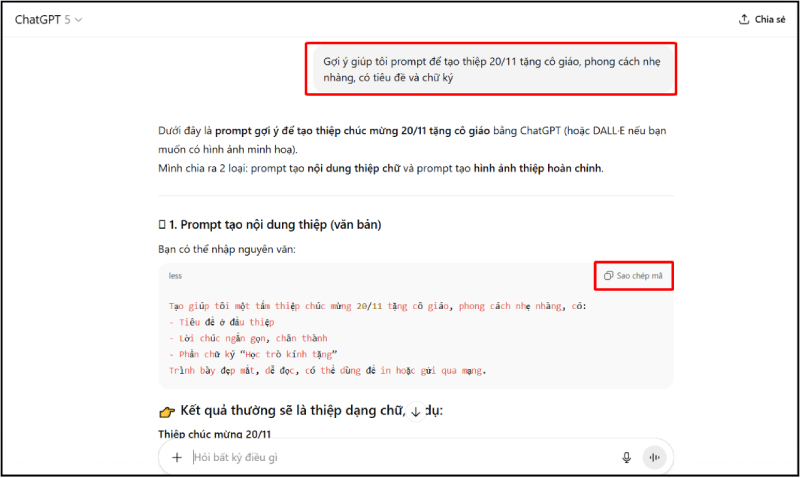Click the Sao chép mã copy code button
This screenshot has height=478, width=800.
click(x=633, y=276)
